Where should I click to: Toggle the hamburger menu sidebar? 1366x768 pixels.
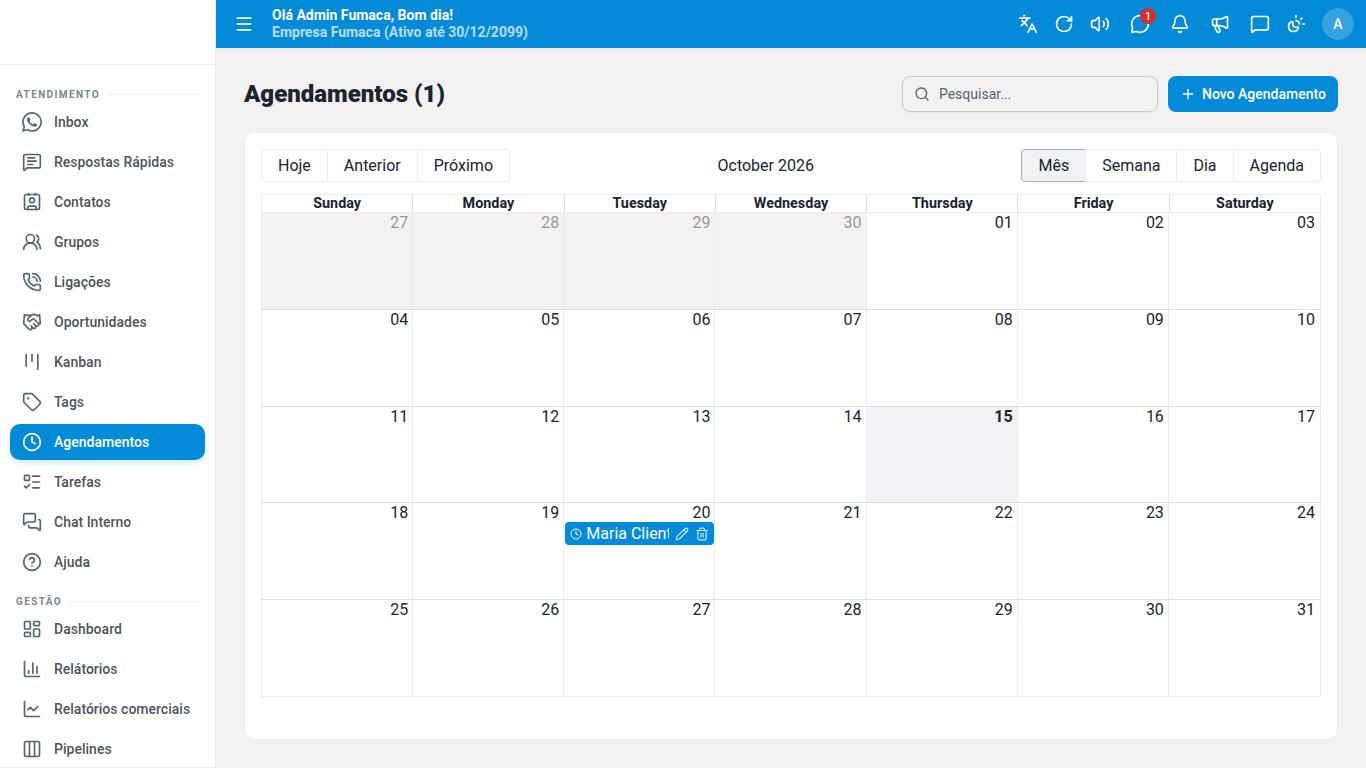point(244,24)
